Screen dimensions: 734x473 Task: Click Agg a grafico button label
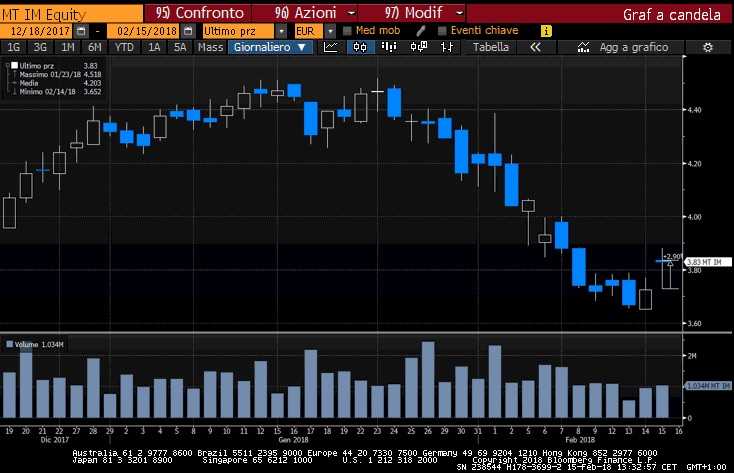coord(634,47)
